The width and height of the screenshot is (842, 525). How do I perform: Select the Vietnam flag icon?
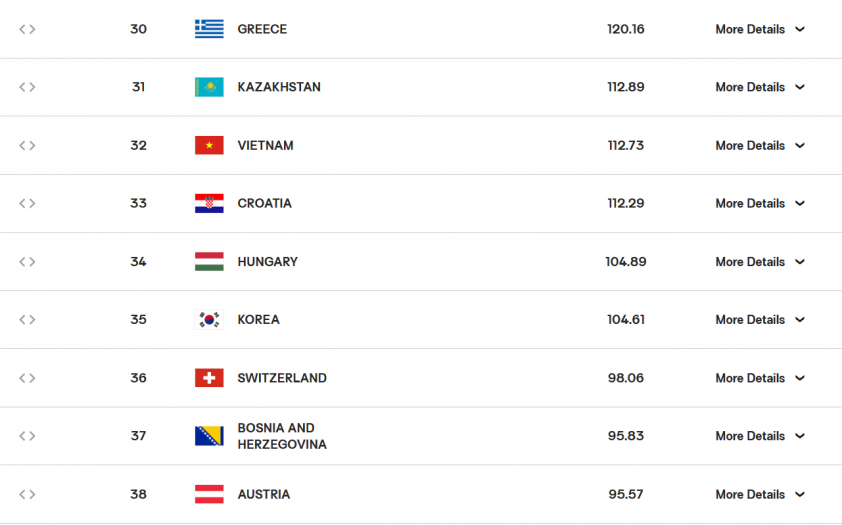pyautogui.click(x=209, y=145)
